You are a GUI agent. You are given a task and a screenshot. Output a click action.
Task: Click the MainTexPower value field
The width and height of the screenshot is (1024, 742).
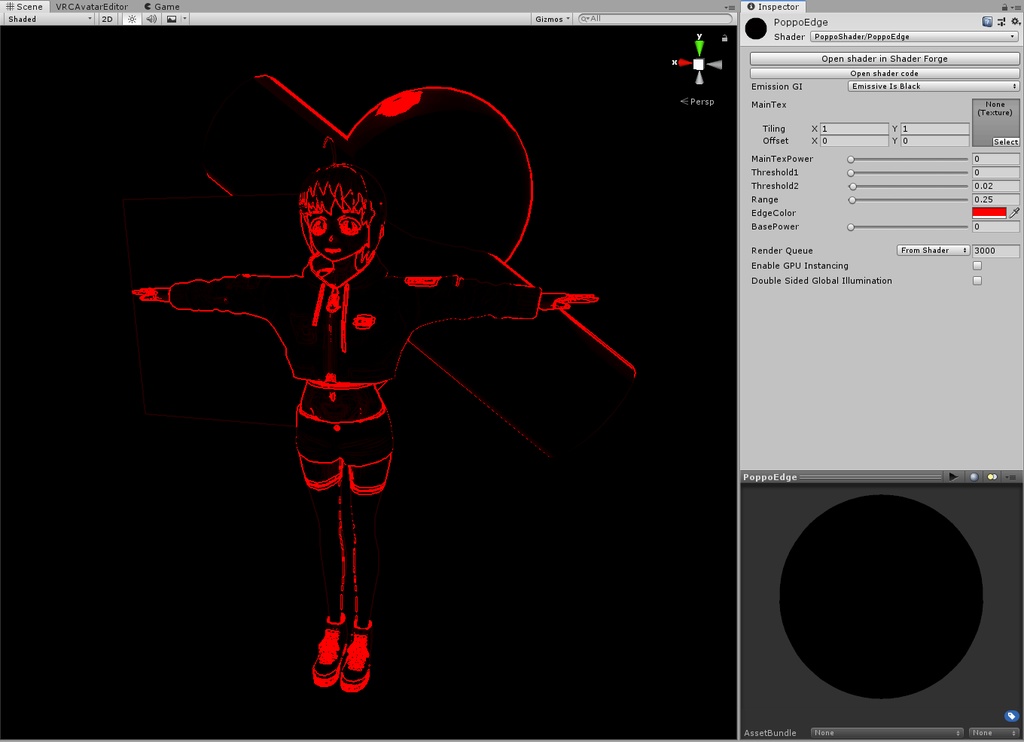(995, 159)
